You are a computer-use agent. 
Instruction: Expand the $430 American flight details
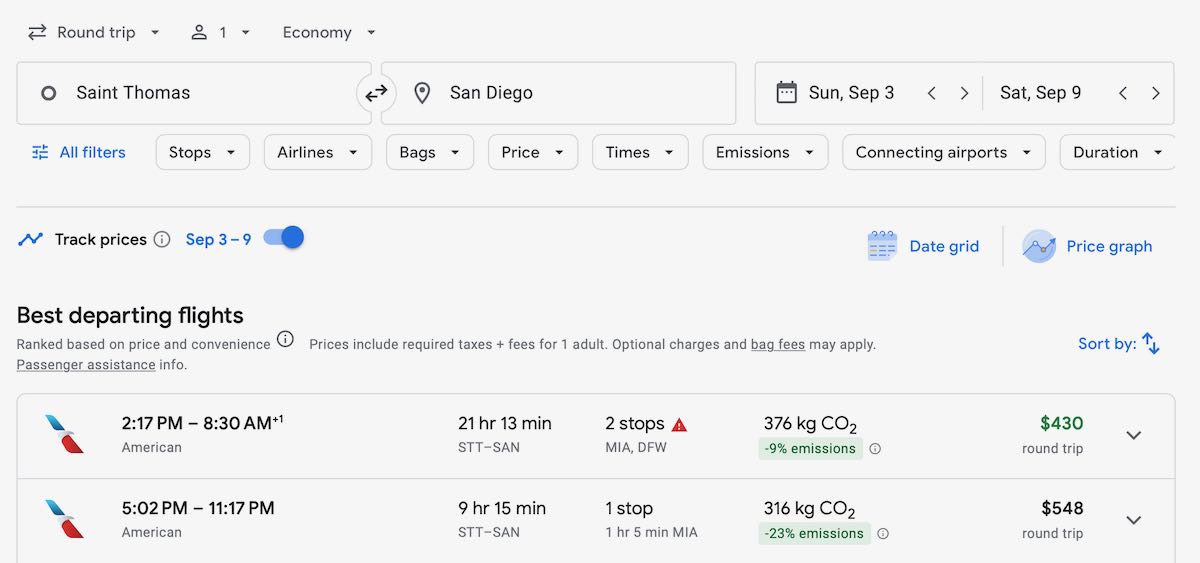(1133, 435)
